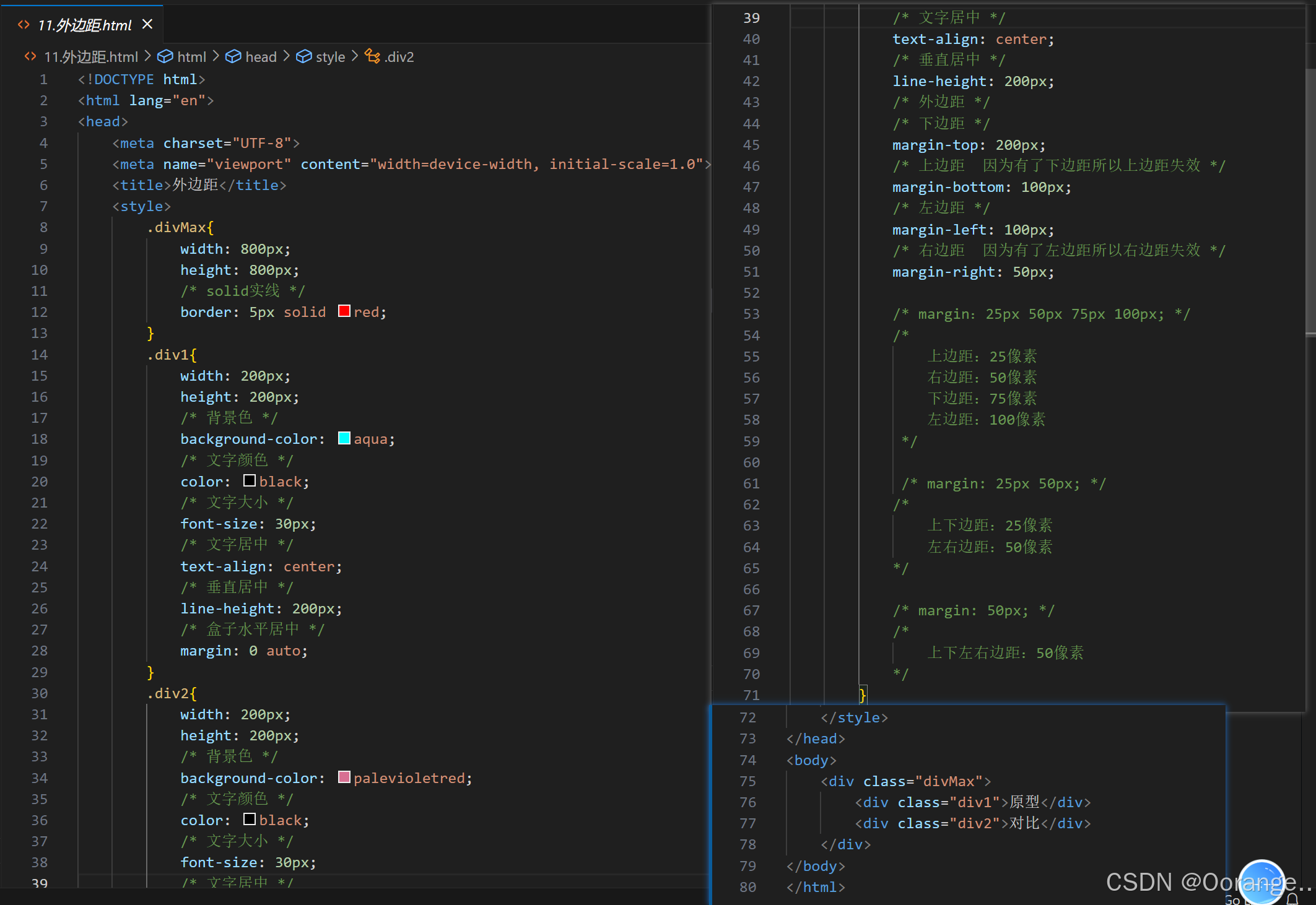Open the red color swatch picker
Screen dimensions: 1316x905
(344, 311)
